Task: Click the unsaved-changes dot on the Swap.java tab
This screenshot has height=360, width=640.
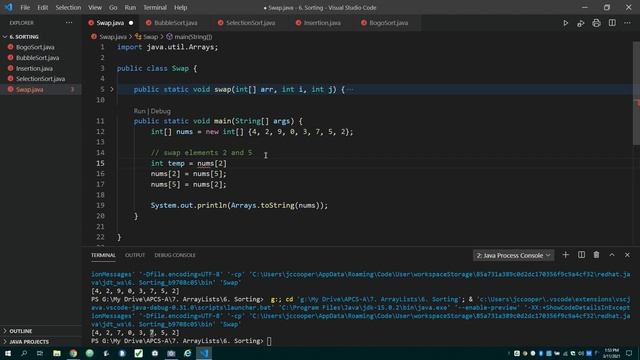Action: 131,23
